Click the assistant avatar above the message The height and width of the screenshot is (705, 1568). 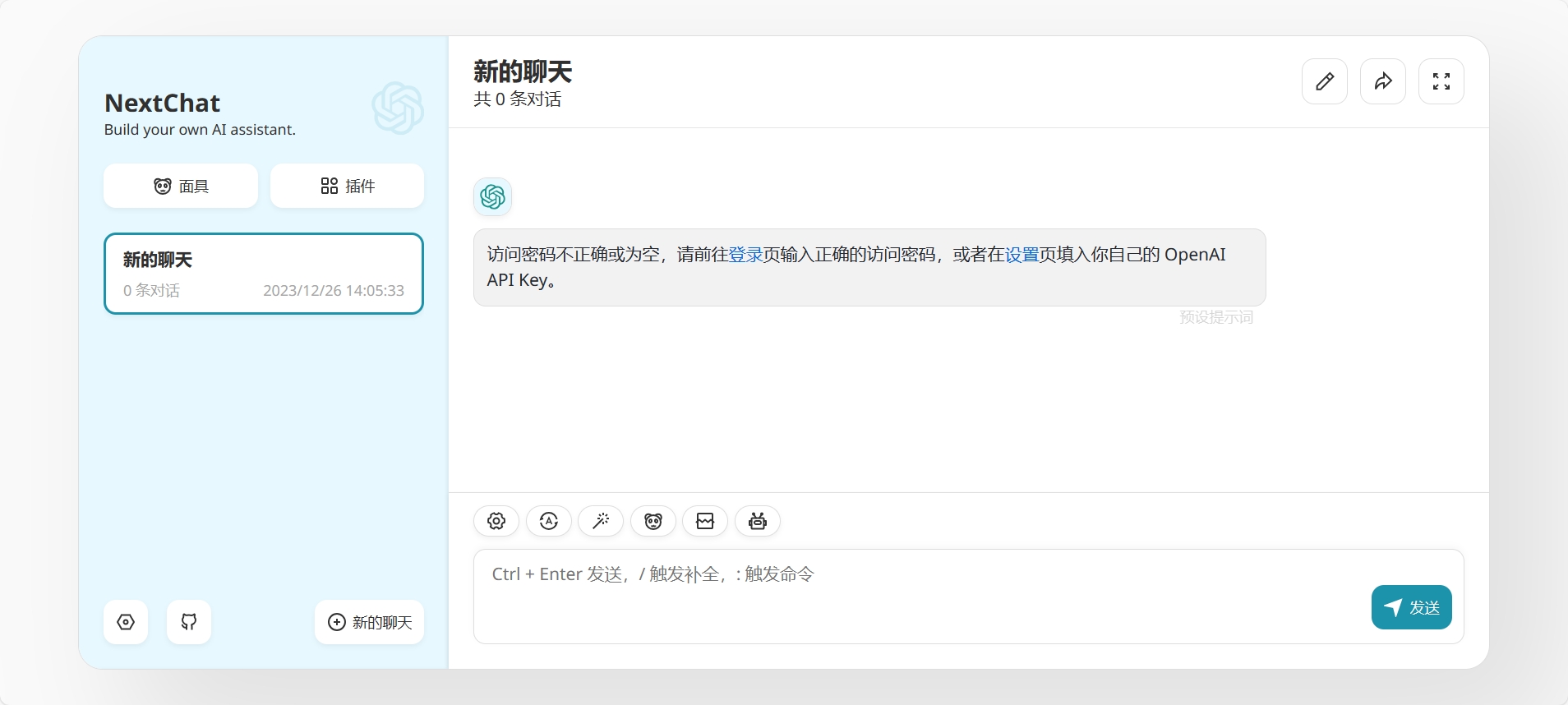pyautogui.click(x=492, y=196)
